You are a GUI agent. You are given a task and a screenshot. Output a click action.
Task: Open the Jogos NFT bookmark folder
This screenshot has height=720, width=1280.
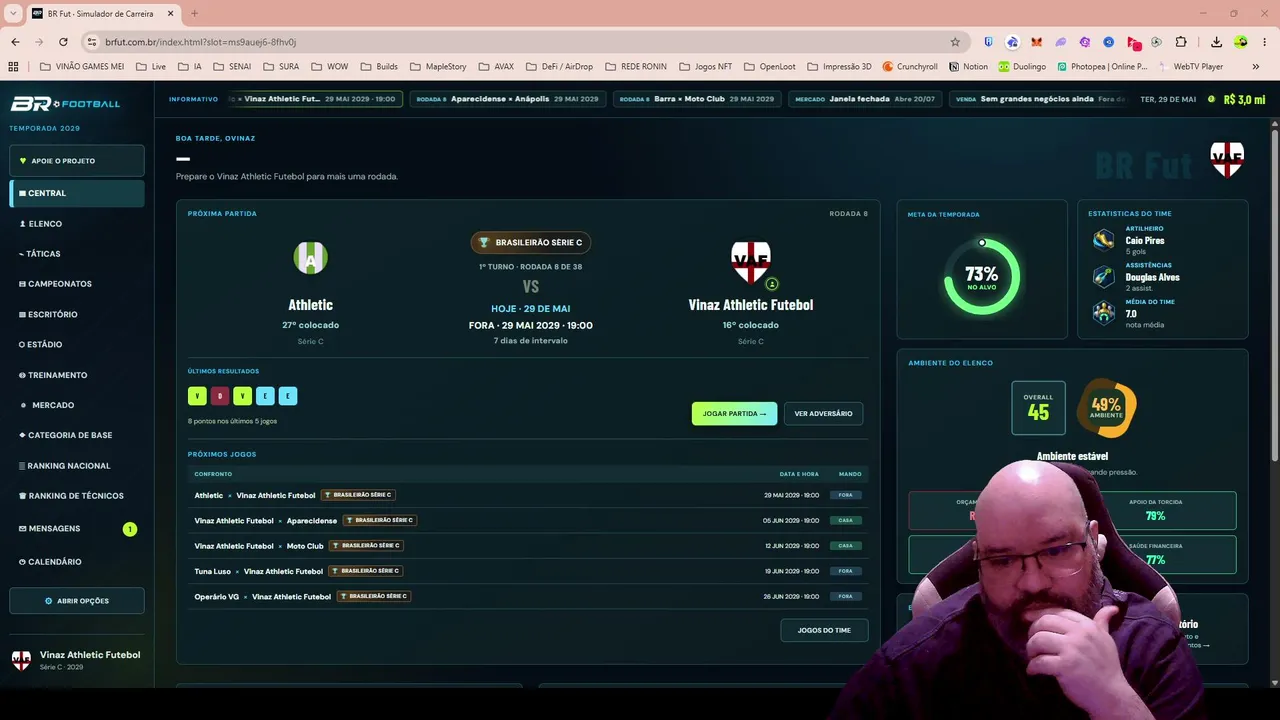point(705,67)
